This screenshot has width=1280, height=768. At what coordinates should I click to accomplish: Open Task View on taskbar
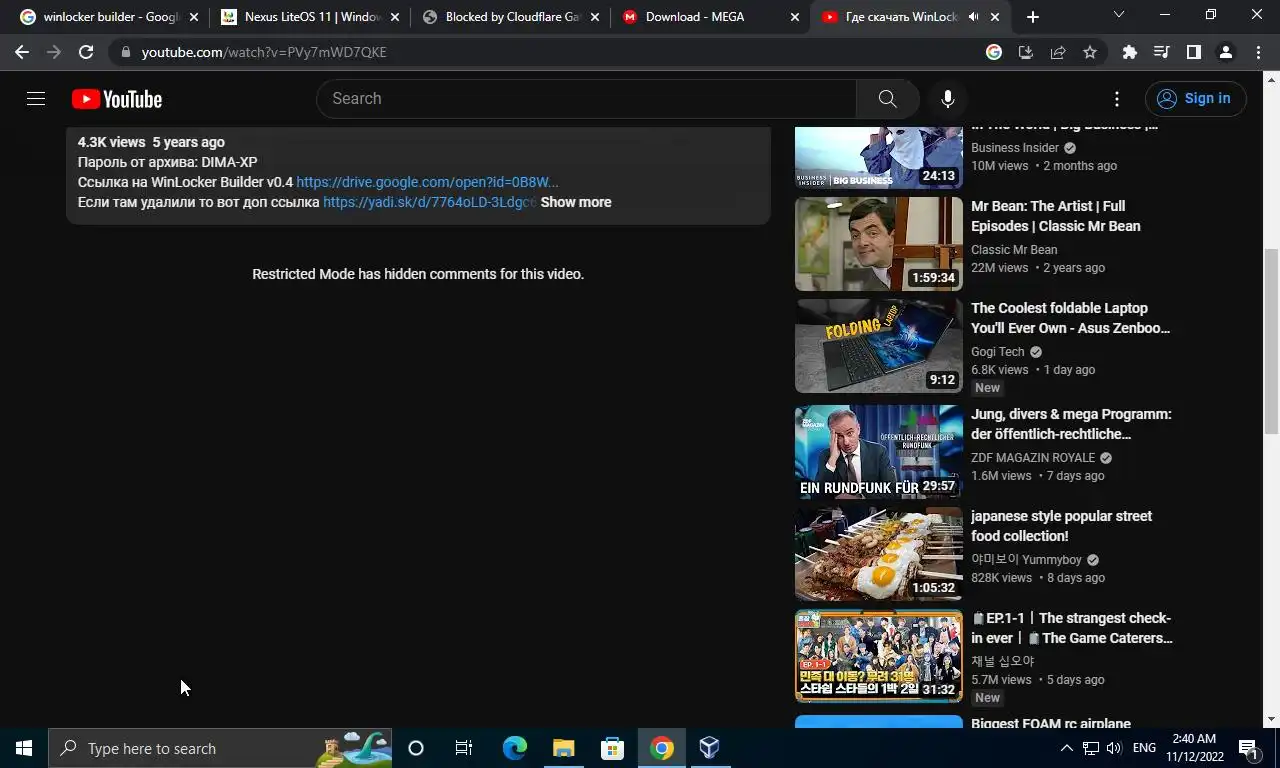[x=464, y=748]
